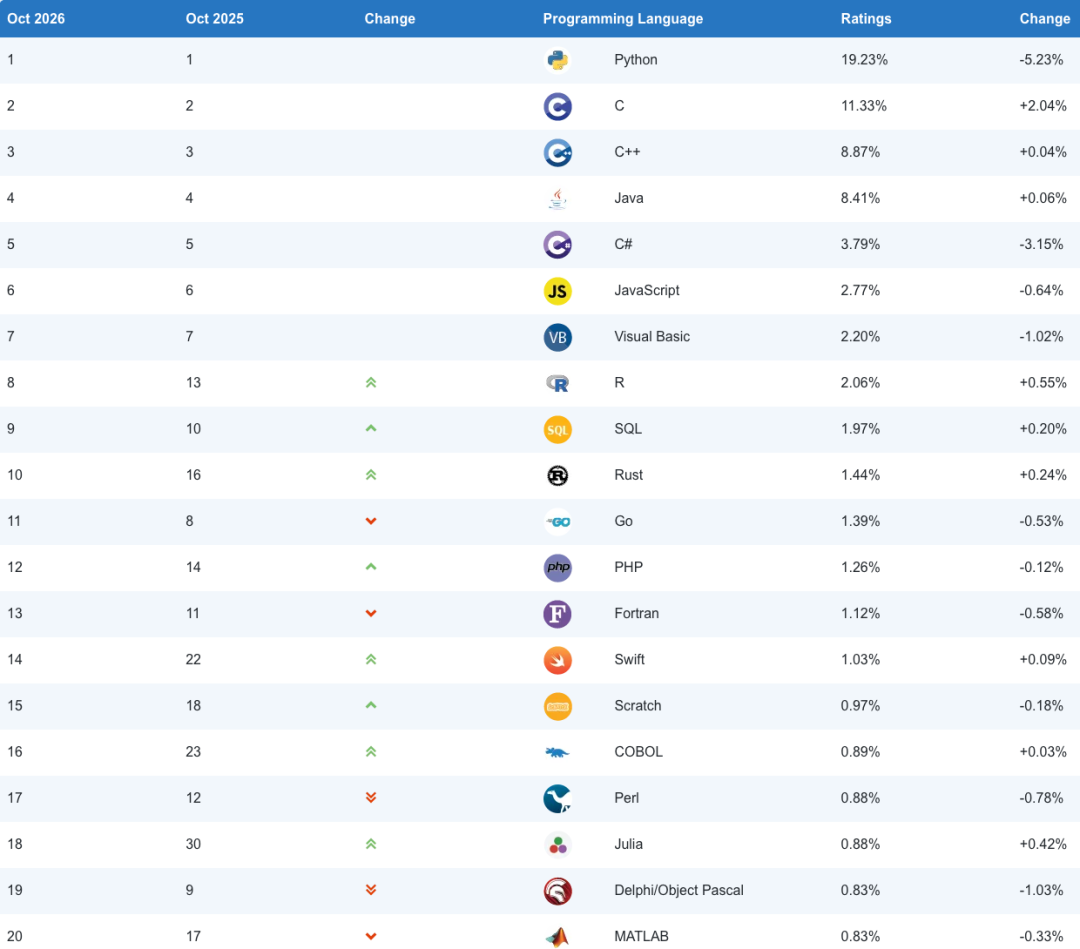1080x949 pixels.
Task: Choose the VB Visual Basic logo
Action: click(x=557, y=337)
